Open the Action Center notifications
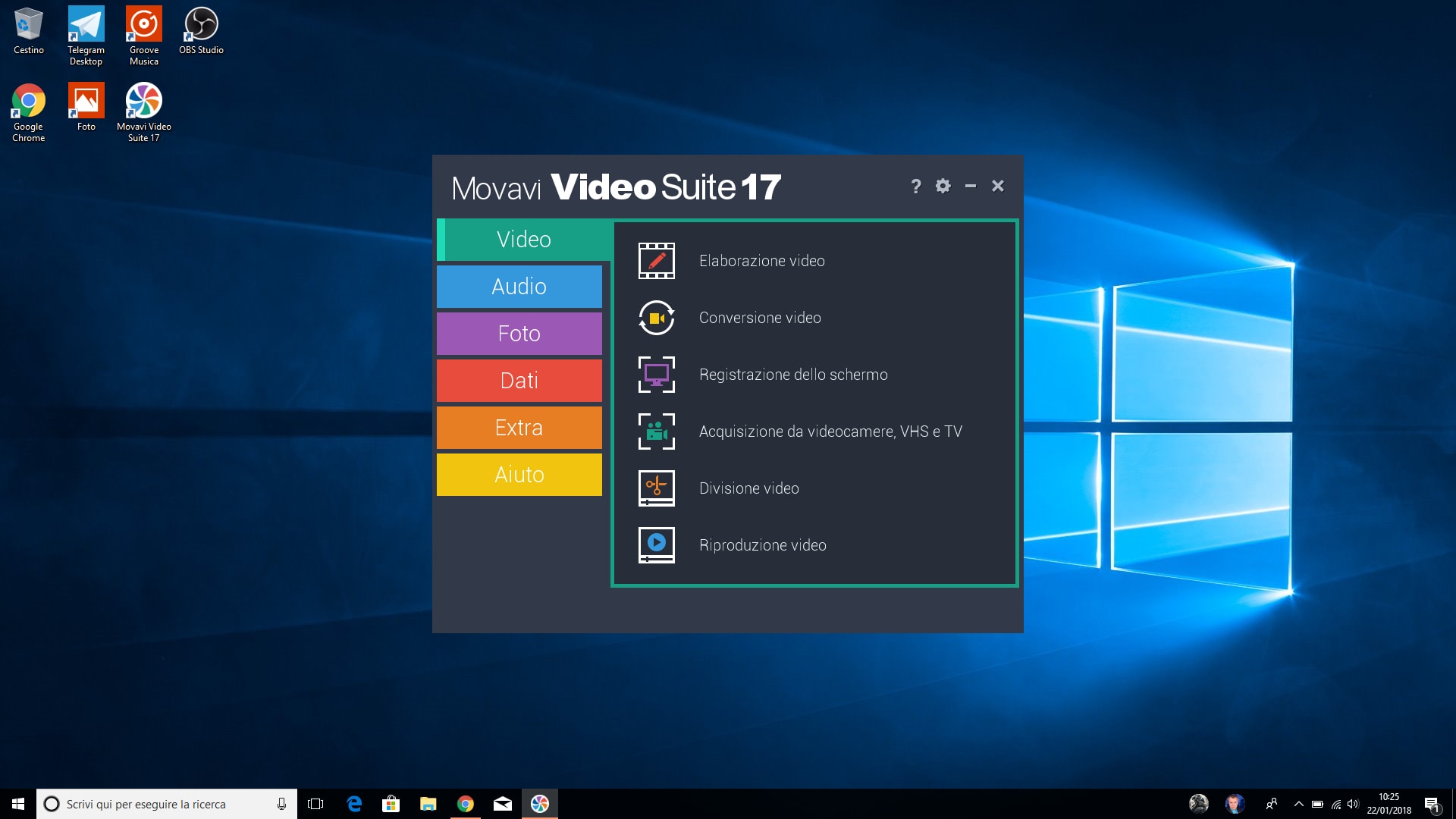 pos(1432,805)
